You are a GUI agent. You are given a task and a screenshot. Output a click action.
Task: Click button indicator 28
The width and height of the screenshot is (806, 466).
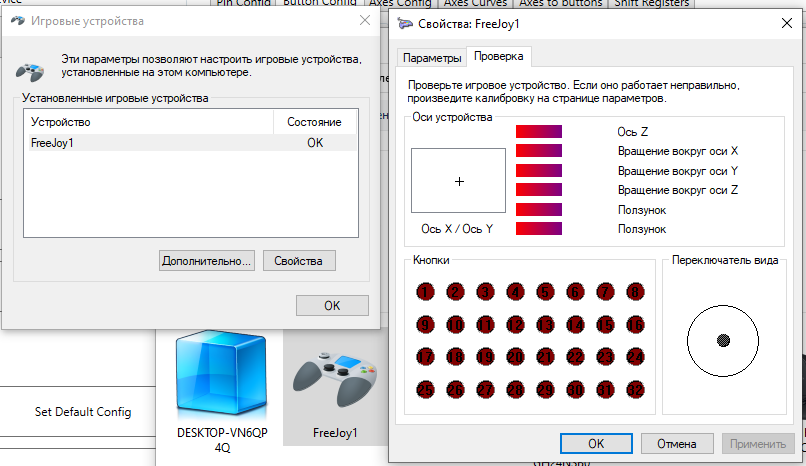(x=515, y=390)
